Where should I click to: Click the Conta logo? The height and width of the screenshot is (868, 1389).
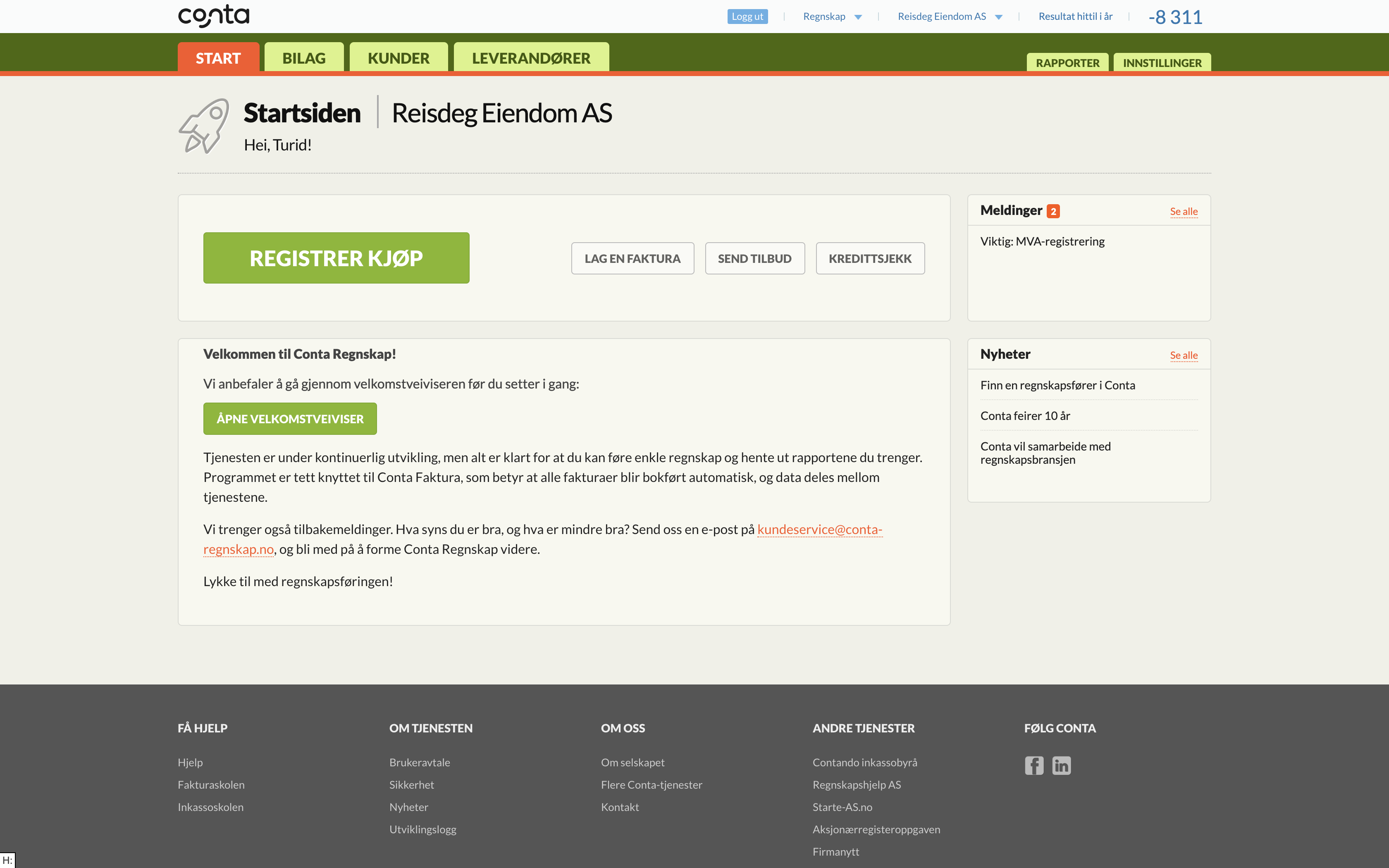[213, 16]
